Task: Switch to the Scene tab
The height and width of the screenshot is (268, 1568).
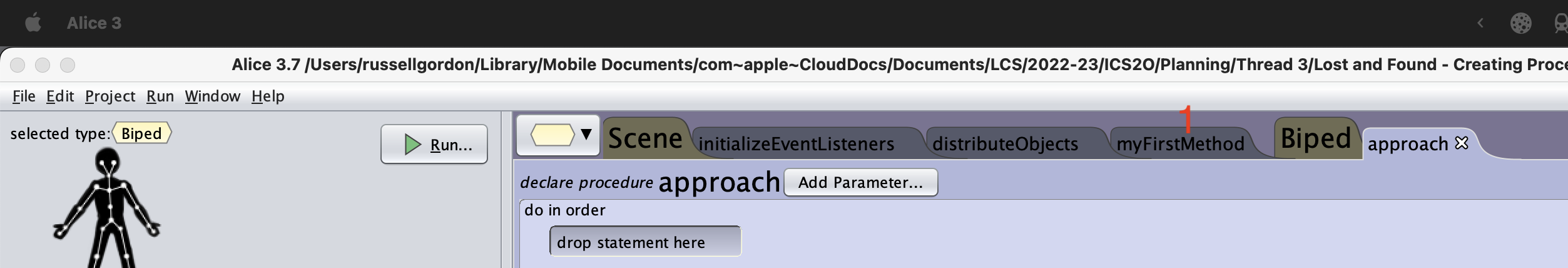Action: coord(645,138)
